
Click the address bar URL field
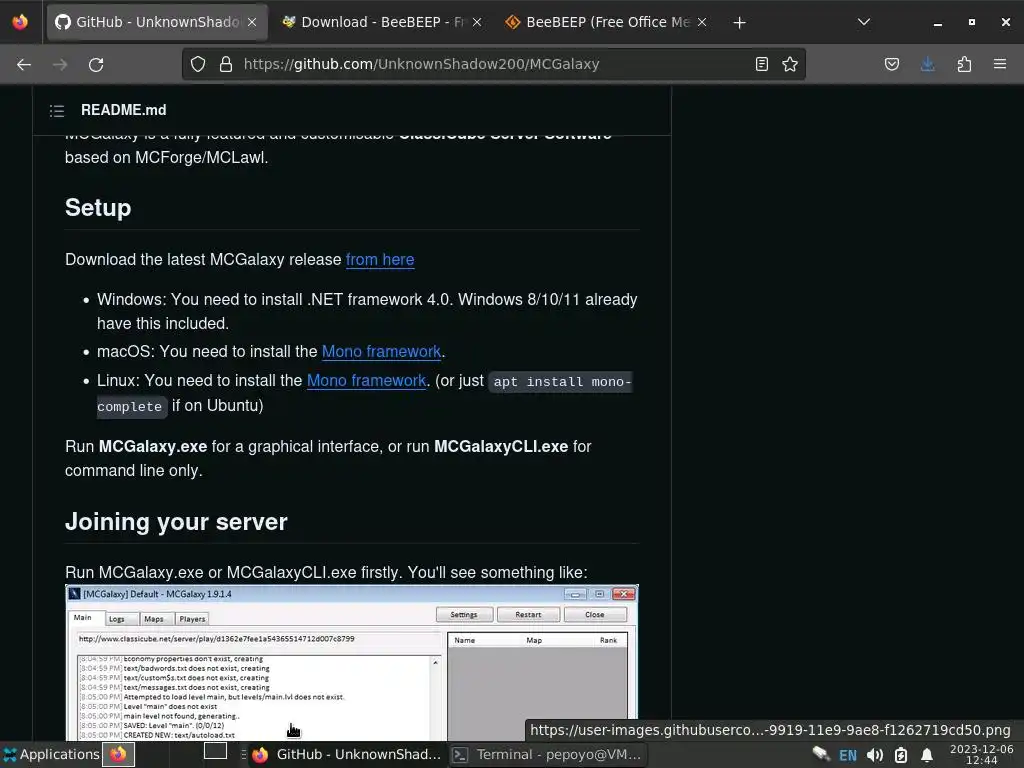(x=493, y=64)
